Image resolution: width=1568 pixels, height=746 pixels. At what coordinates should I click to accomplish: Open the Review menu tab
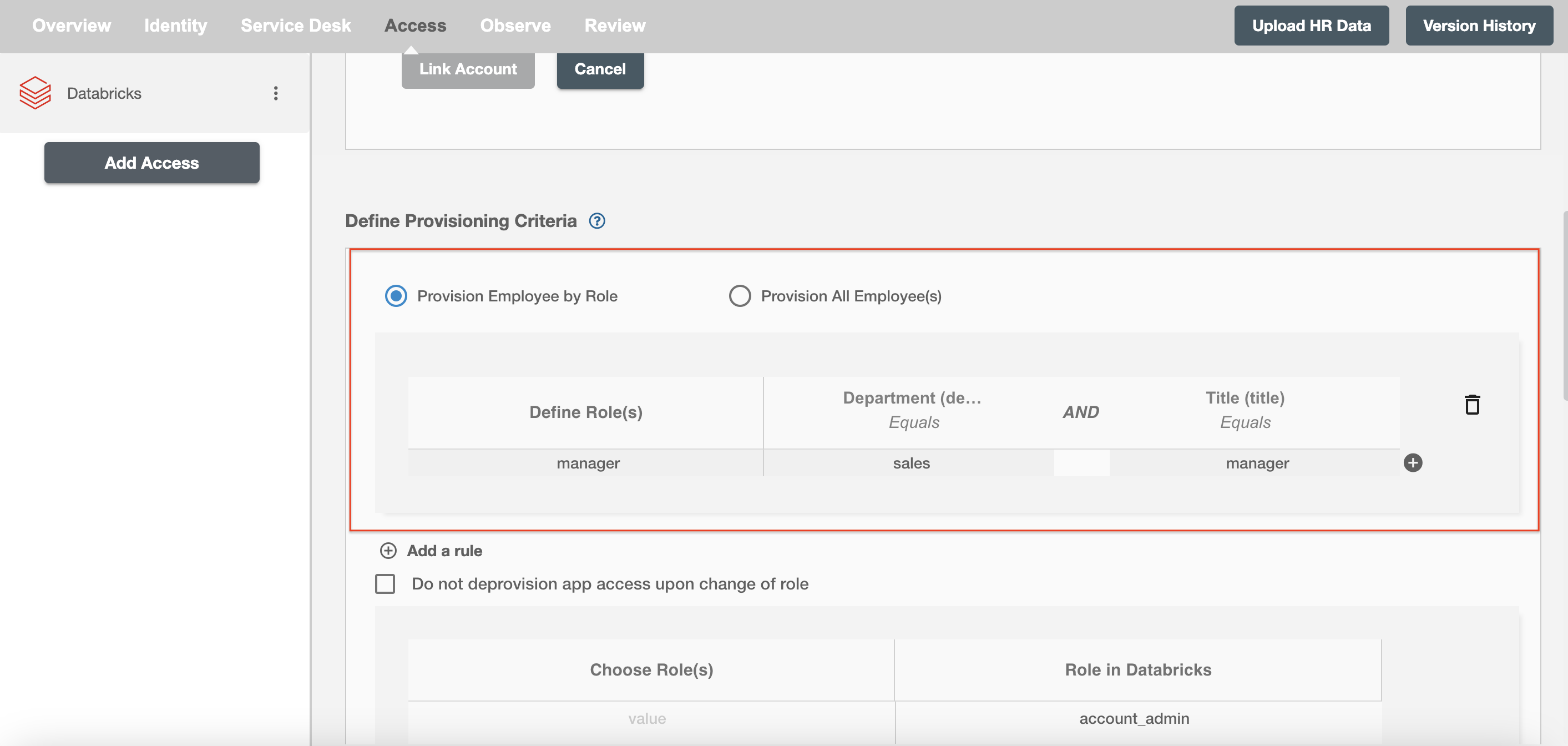click(x=614, y=25)
